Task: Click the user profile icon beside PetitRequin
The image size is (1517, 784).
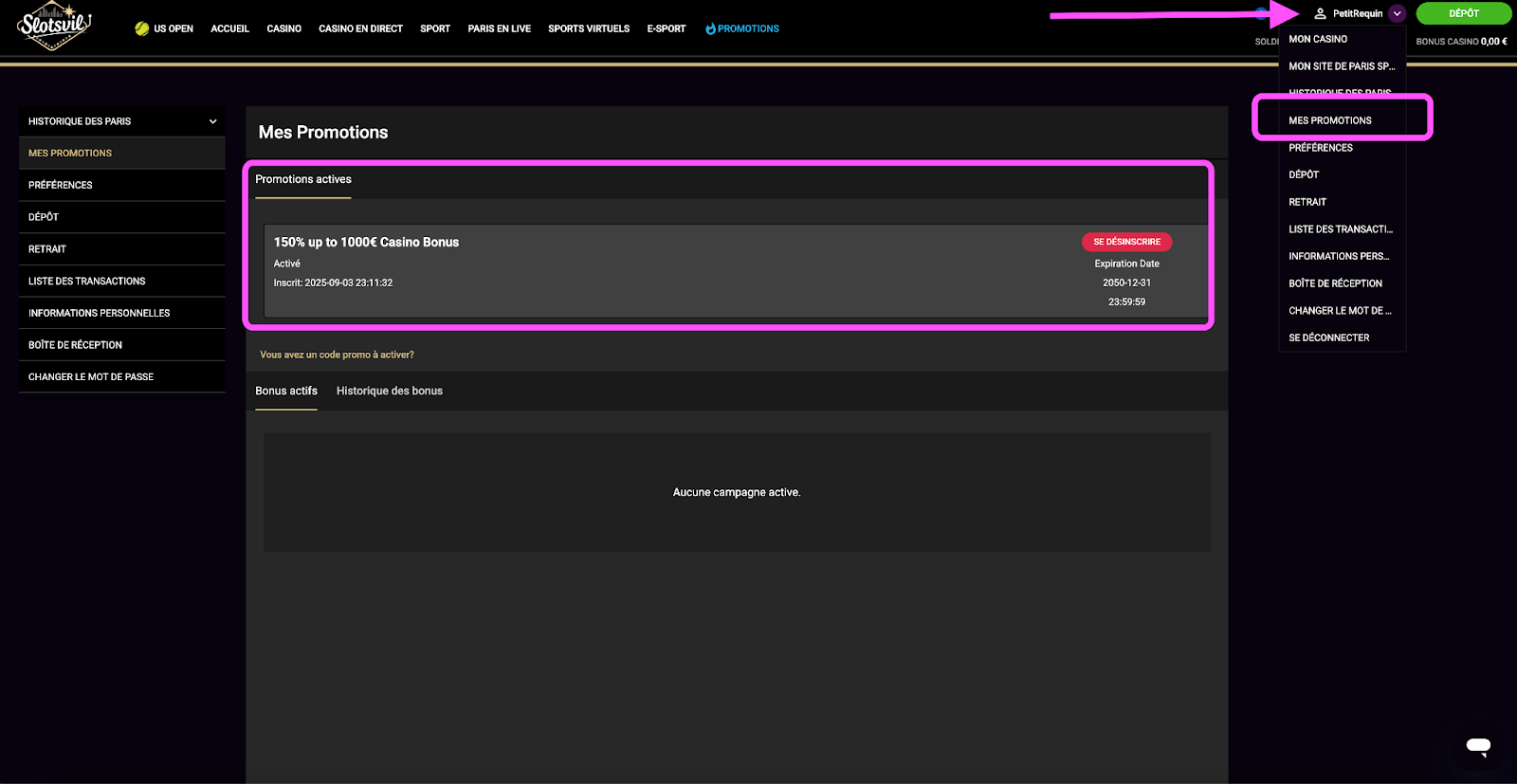Action: pos(1320,13)
